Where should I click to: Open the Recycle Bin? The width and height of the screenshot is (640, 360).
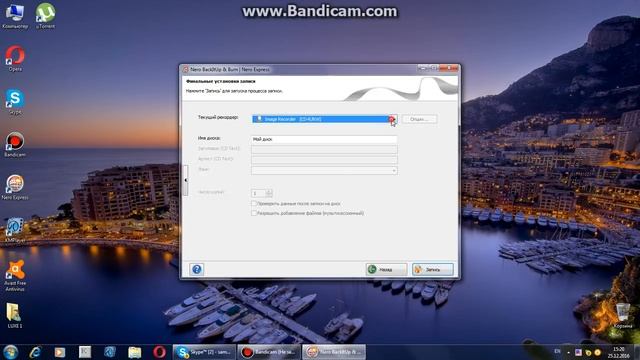[x=623, y=315]
